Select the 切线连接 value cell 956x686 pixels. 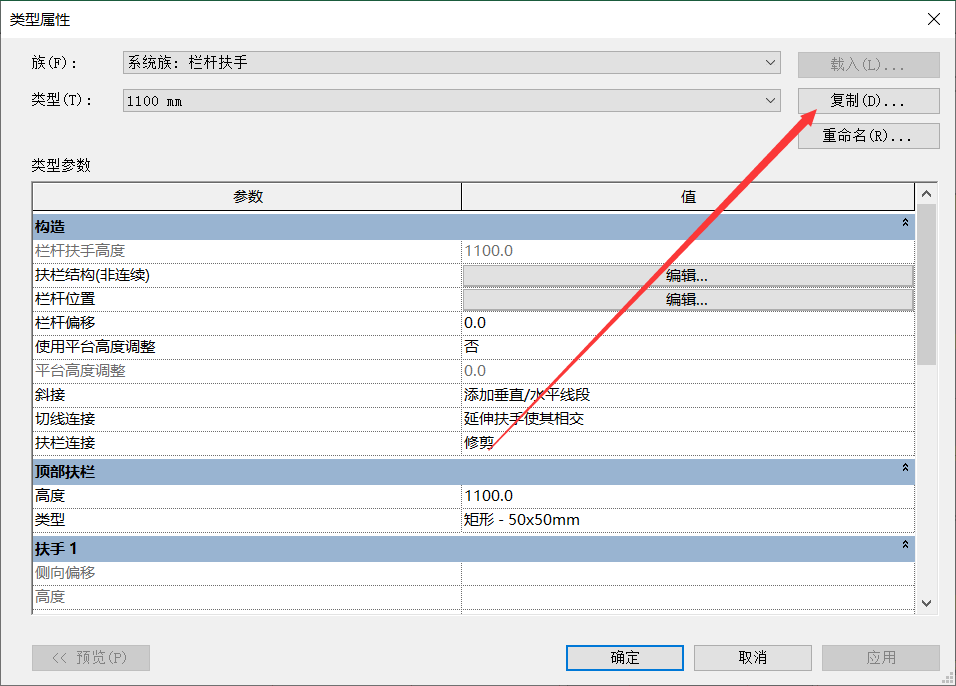pos(687,419)
